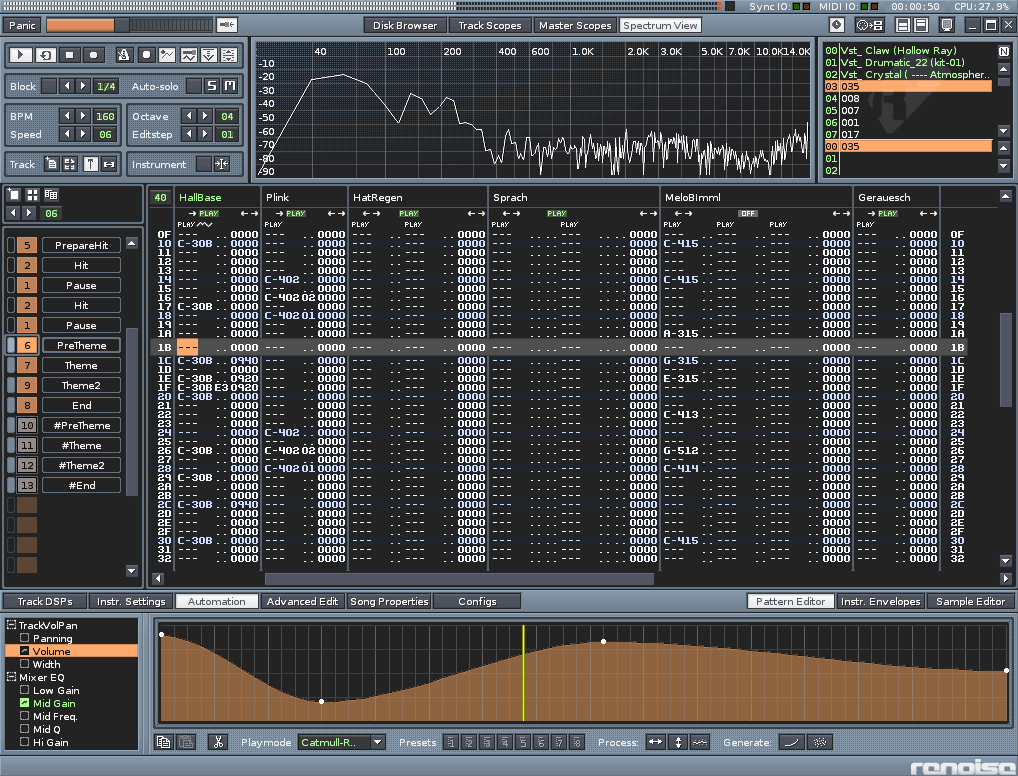Click the Panic button
The height and width of the screenshot is (776, 1018).
tap(22, 24)
